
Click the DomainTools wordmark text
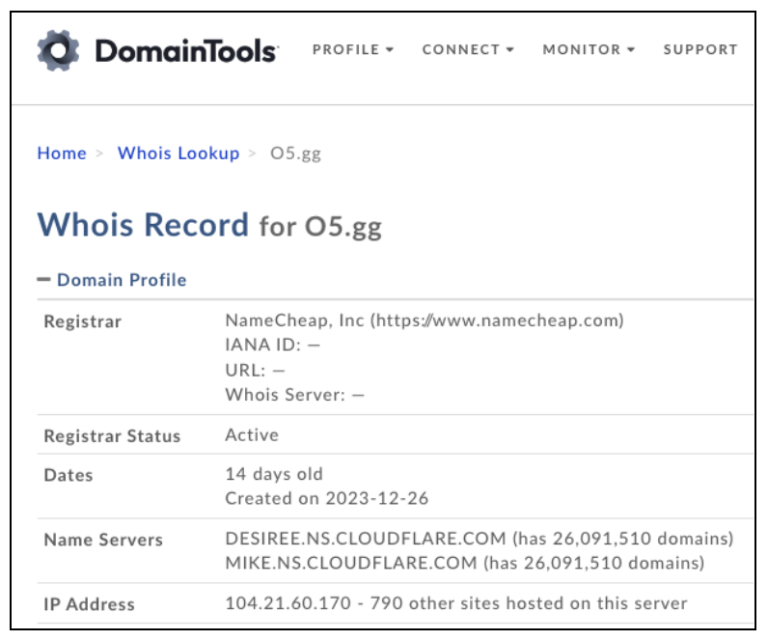186,50
